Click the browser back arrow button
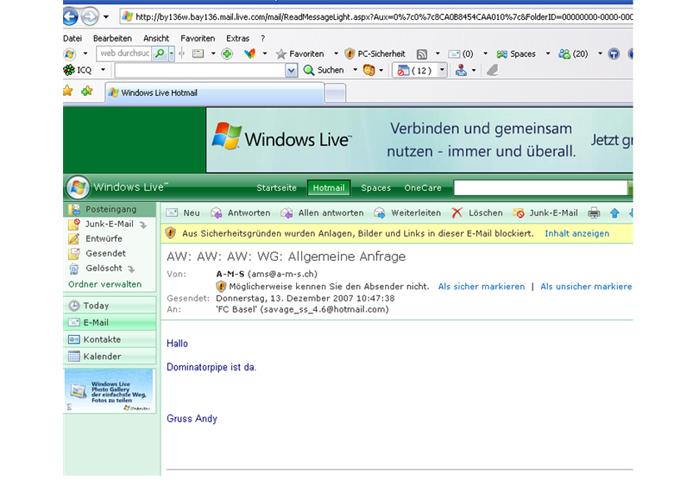700x500 pixels. point(73,16)
